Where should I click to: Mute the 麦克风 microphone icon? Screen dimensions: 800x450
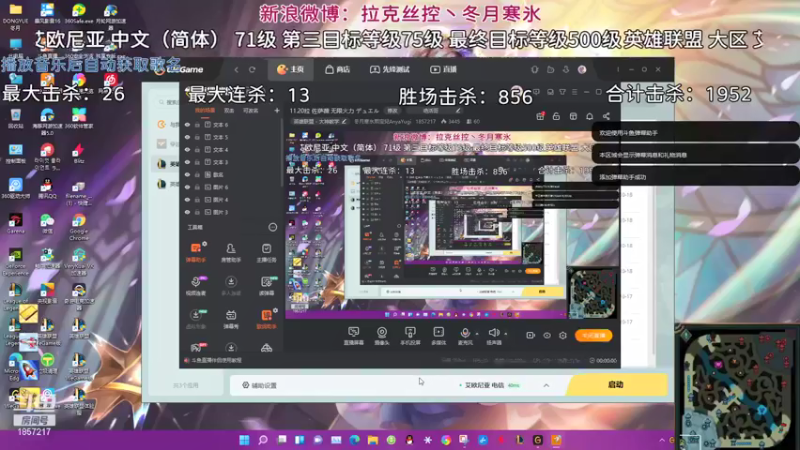click(x=465, y=333)
